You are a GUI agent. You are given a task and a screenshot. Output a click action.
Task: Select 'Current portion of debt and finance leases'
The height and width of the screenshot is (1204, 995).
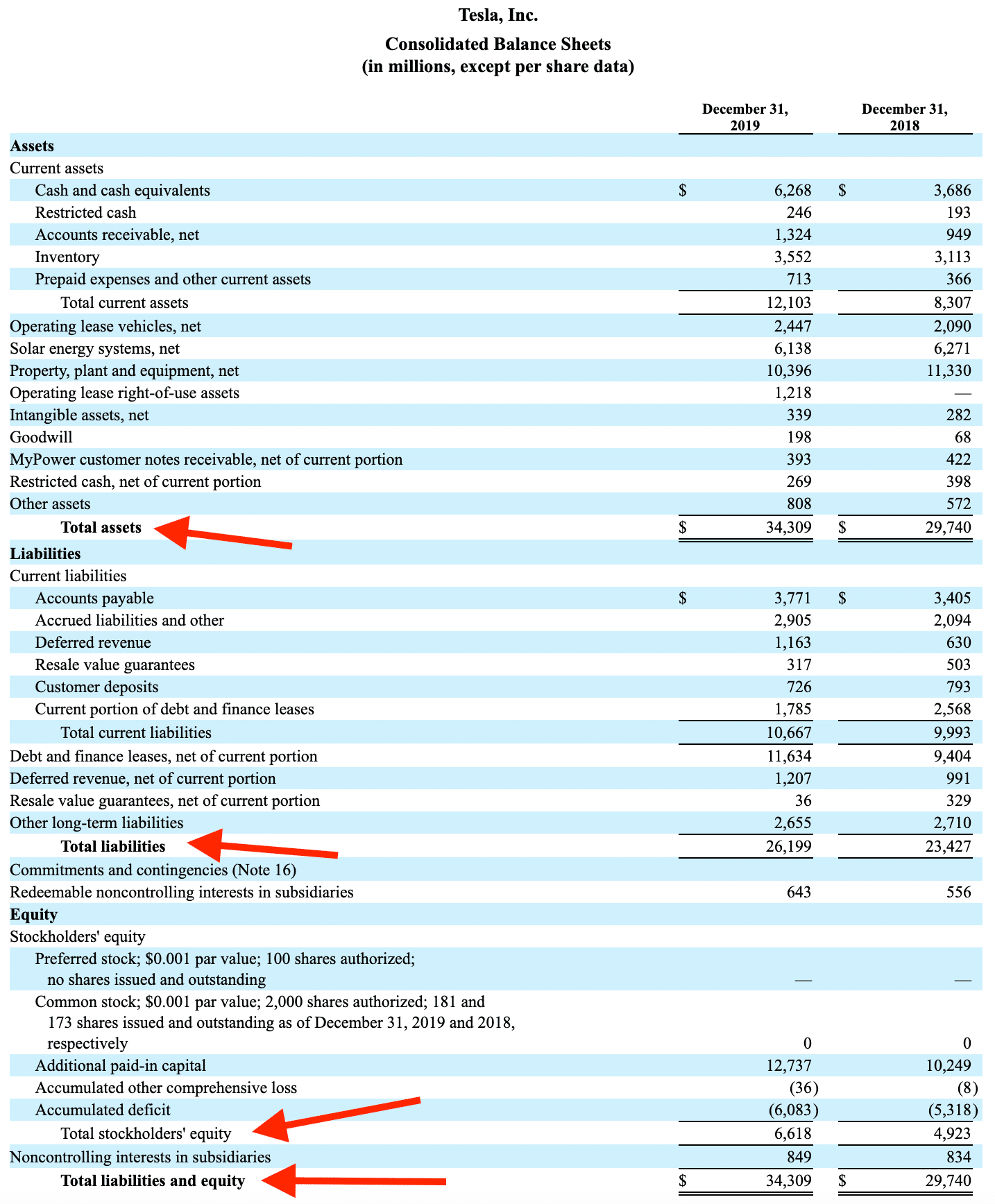[x=175, y=709]
